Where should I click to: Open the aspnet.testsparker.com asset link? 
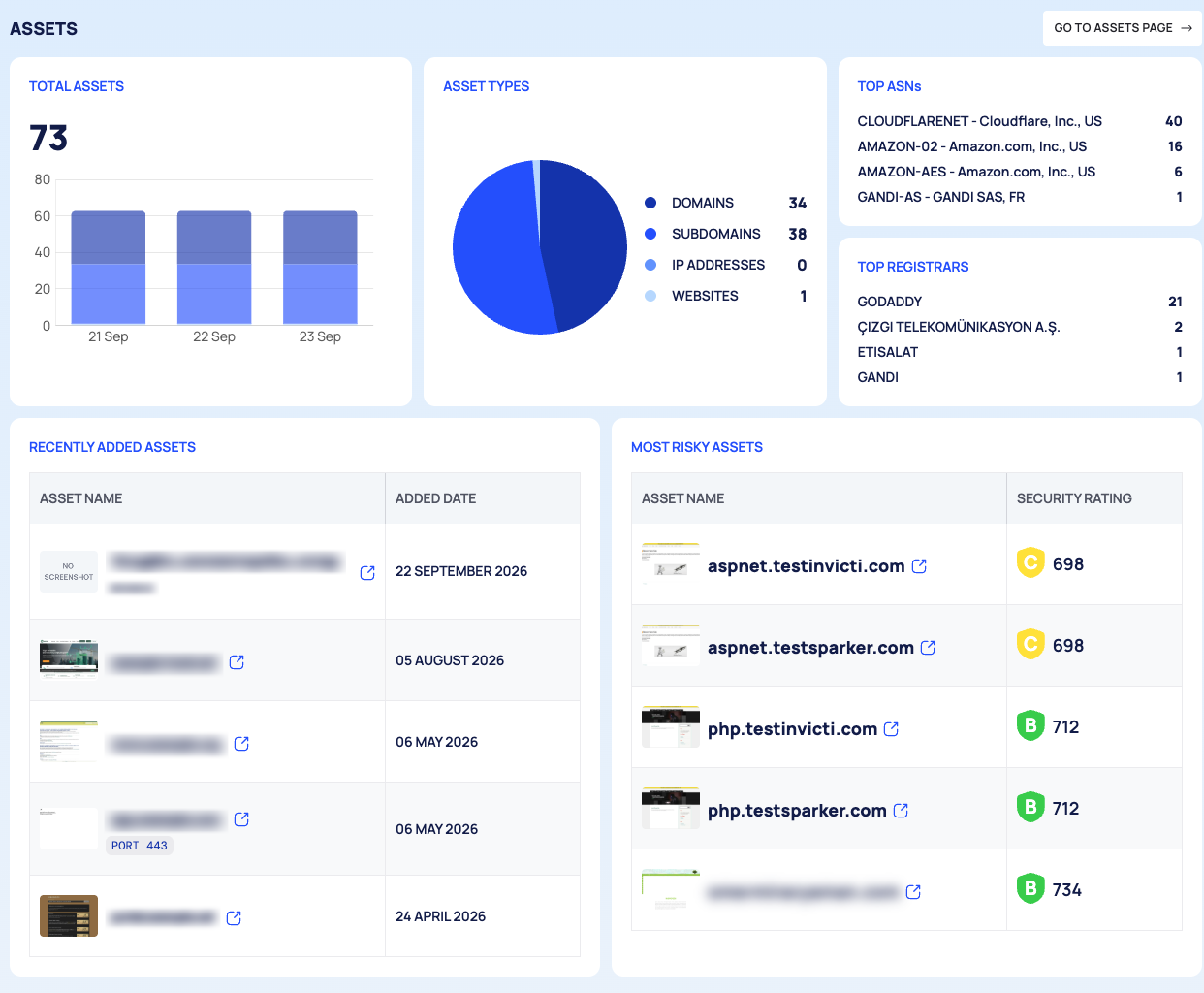(810, 648)
